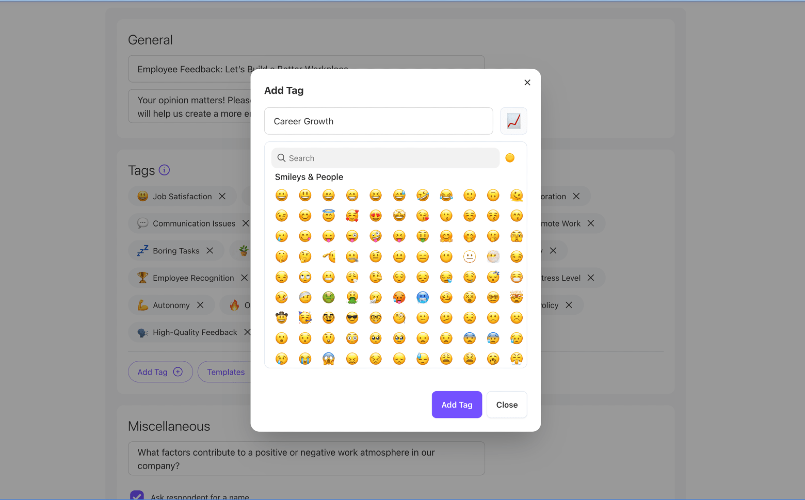
Task: Select the head-bandage face emoji
Action: [x=305, y=297]
